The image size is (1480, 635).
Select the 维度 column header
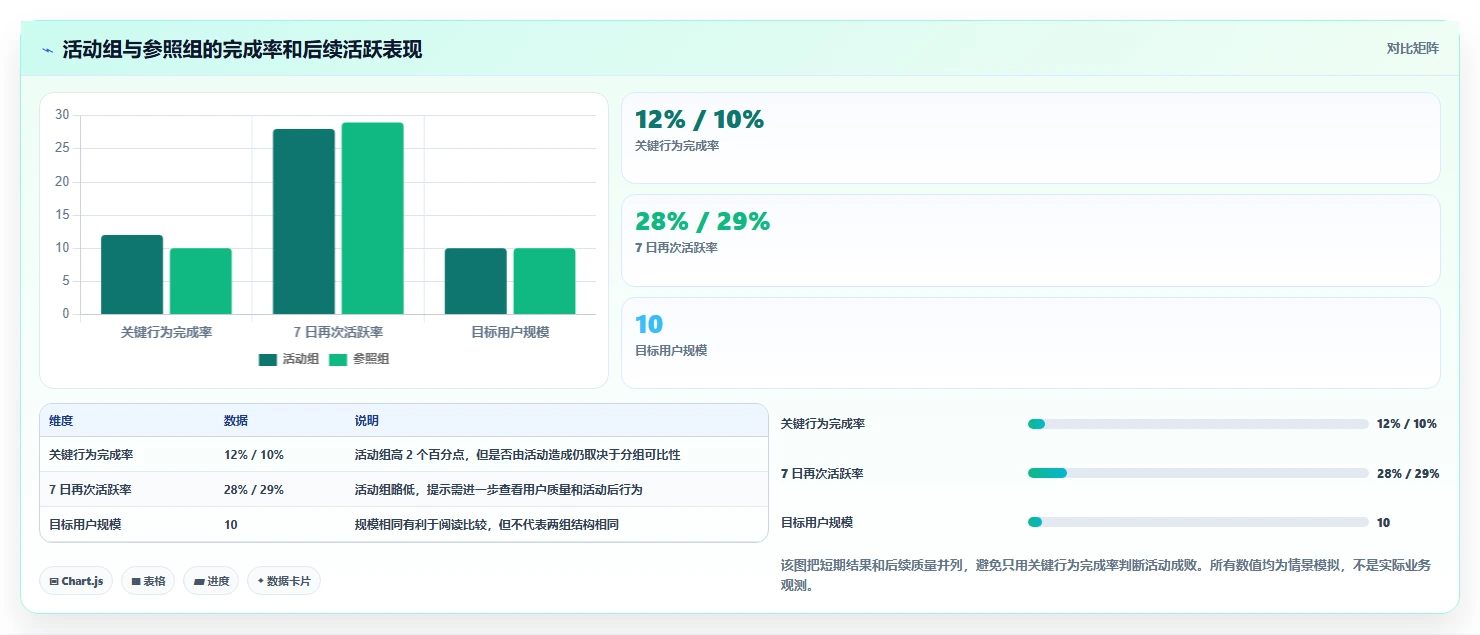(x=61, y=421)
